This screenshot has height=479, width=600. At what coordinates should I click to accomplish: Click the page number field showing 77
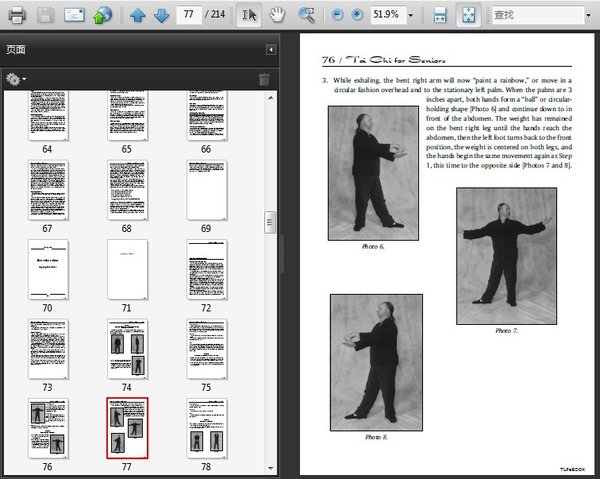188,15
